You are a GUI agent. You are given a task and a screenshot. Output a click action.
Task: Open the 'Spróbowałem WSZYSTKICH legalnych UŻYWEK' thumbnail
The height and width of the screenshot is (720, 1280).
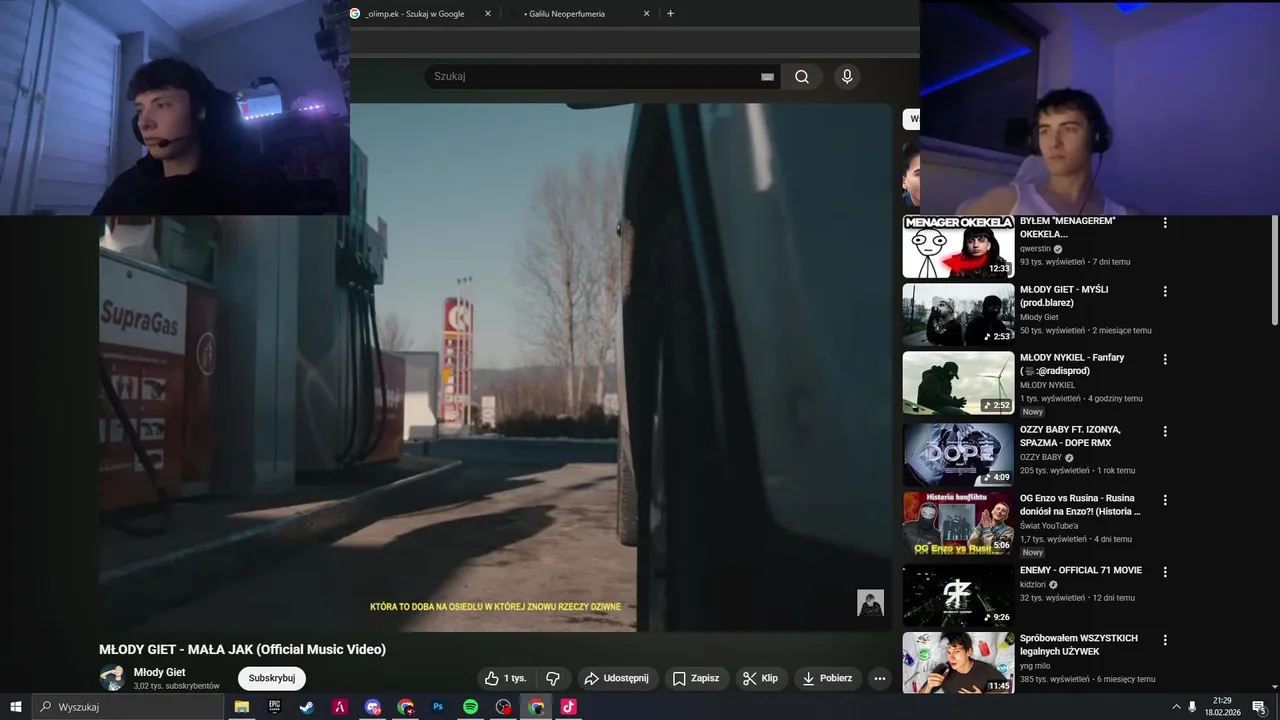click(x=958, y=663)
